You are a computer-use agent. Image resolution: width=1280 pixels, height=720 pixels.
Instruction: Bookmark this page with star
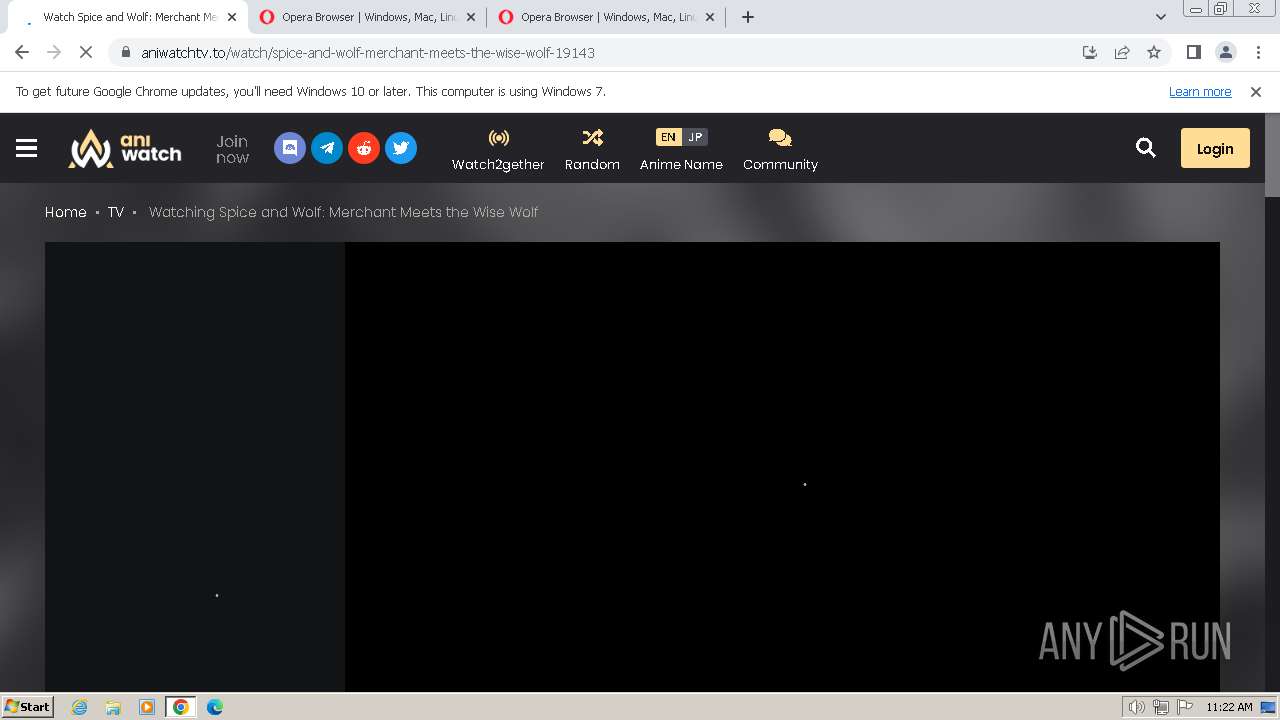[1154, 52]
